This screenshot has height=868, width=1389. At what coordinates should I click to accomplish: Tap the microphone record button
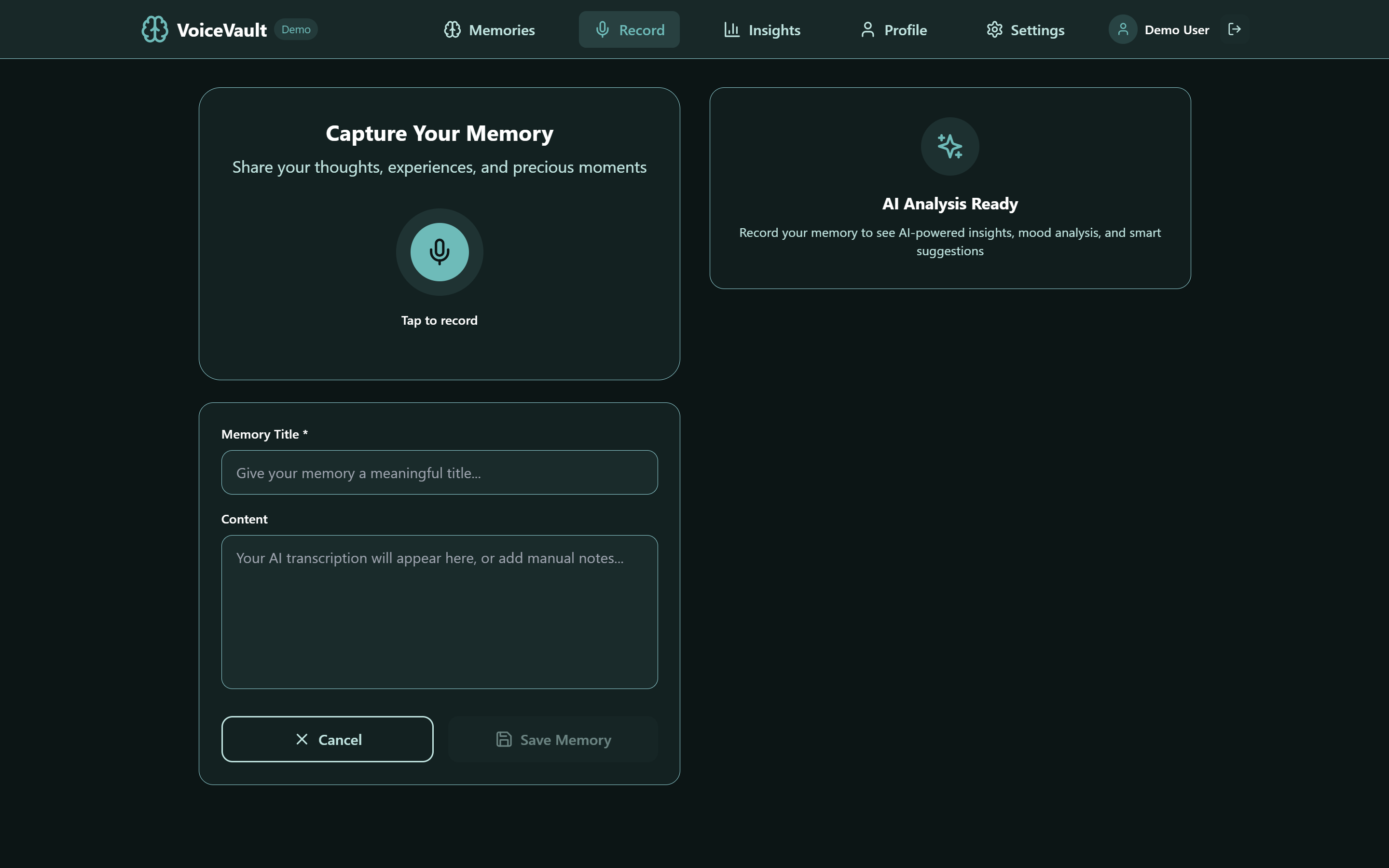(439, 252)
